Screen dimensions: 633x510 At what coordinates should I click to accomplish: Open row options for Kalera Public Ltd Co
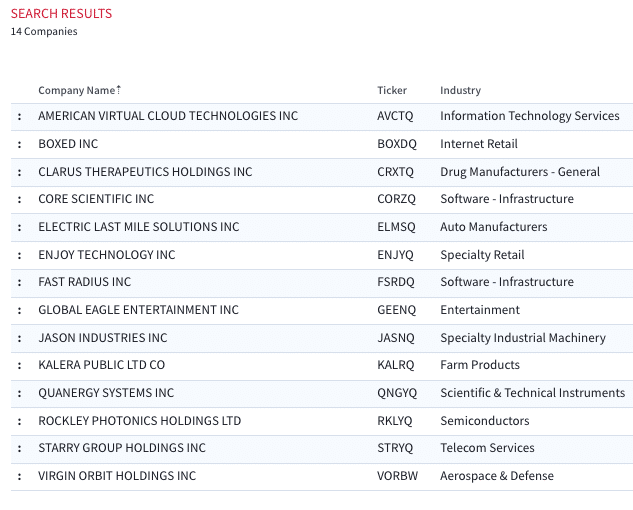(19, 365)
